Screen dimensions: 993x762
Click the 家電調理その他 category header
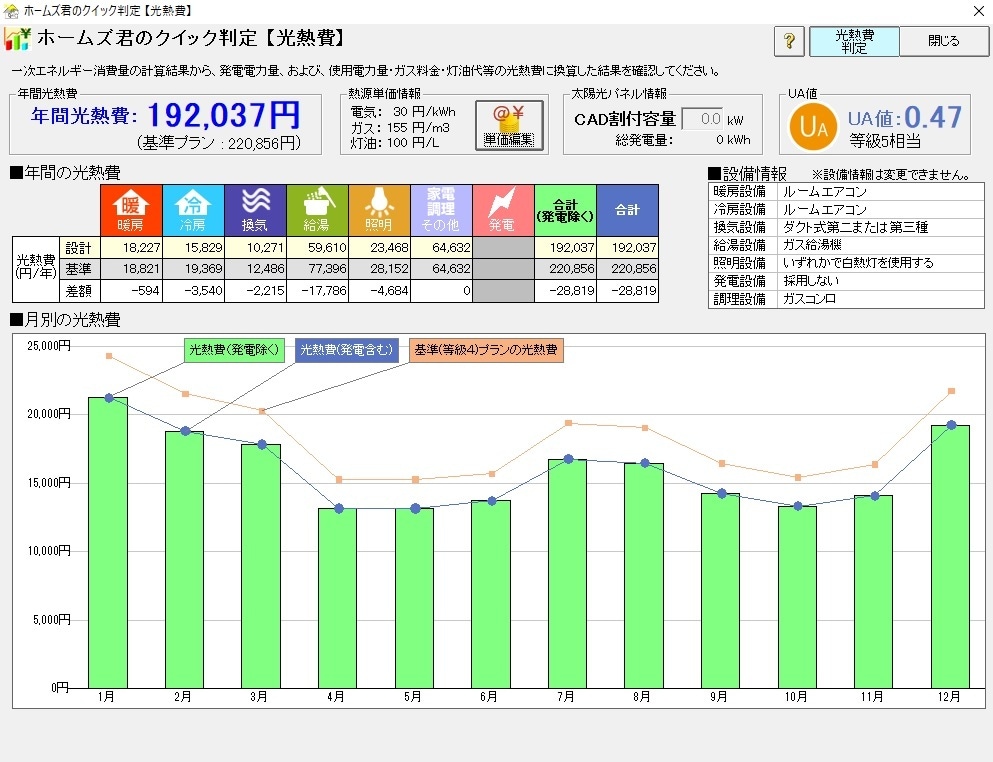pos(441,210)
